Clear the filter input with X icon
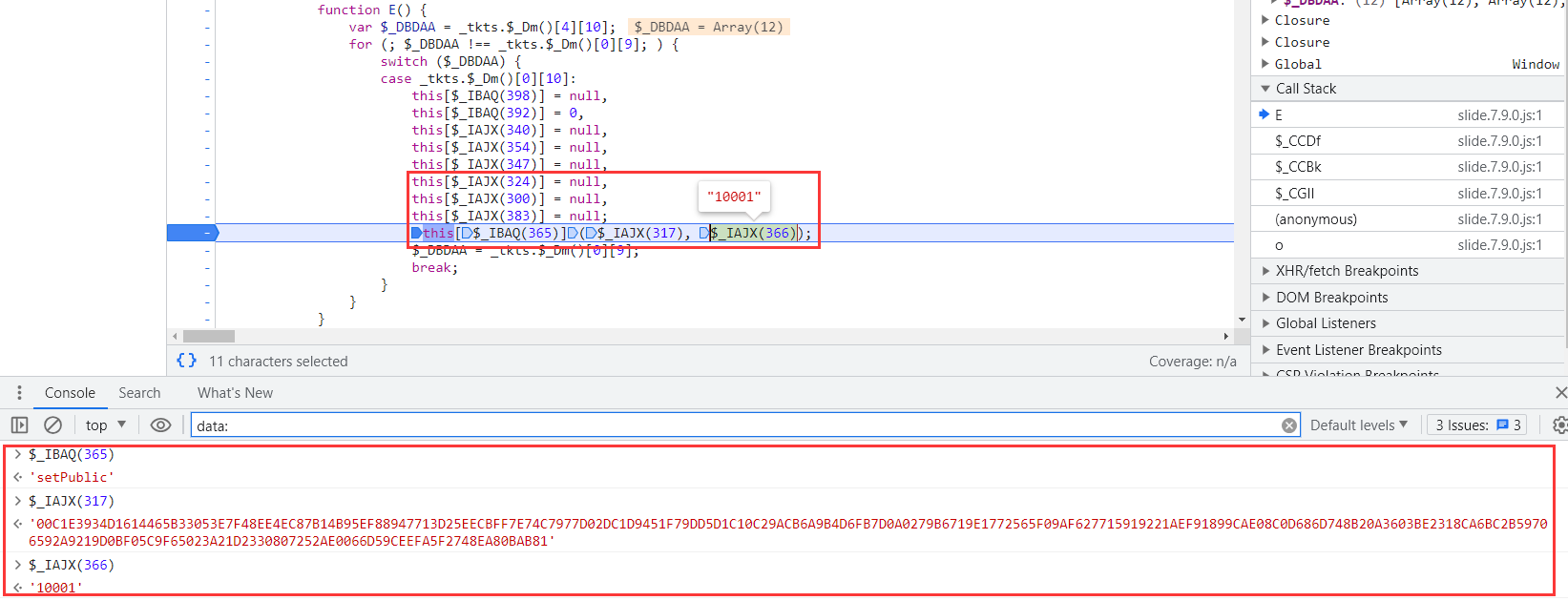Viewport: 1568px width, 601px height. (x=1288, y=425)
